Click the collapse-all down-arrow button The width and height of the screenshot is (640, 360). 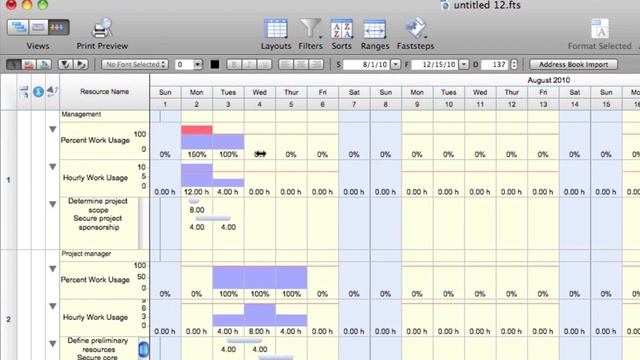[x=65, y=64]
